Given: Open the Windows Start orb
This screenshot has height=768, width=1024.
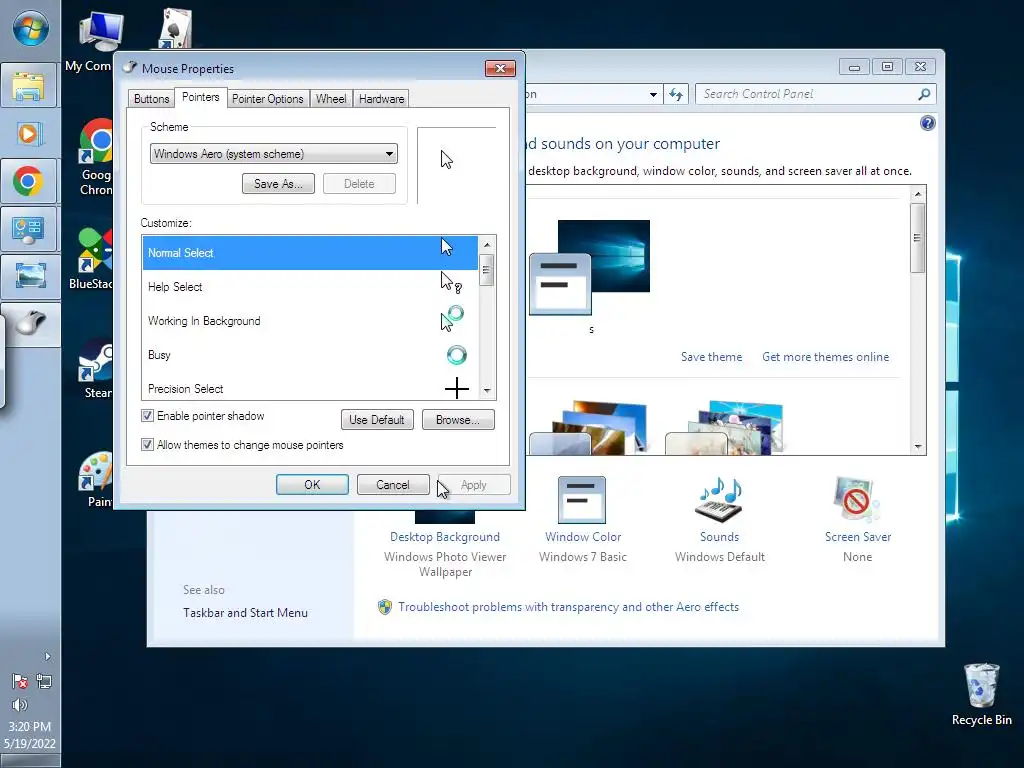Looking at the screenshot, I should point(30,29).
